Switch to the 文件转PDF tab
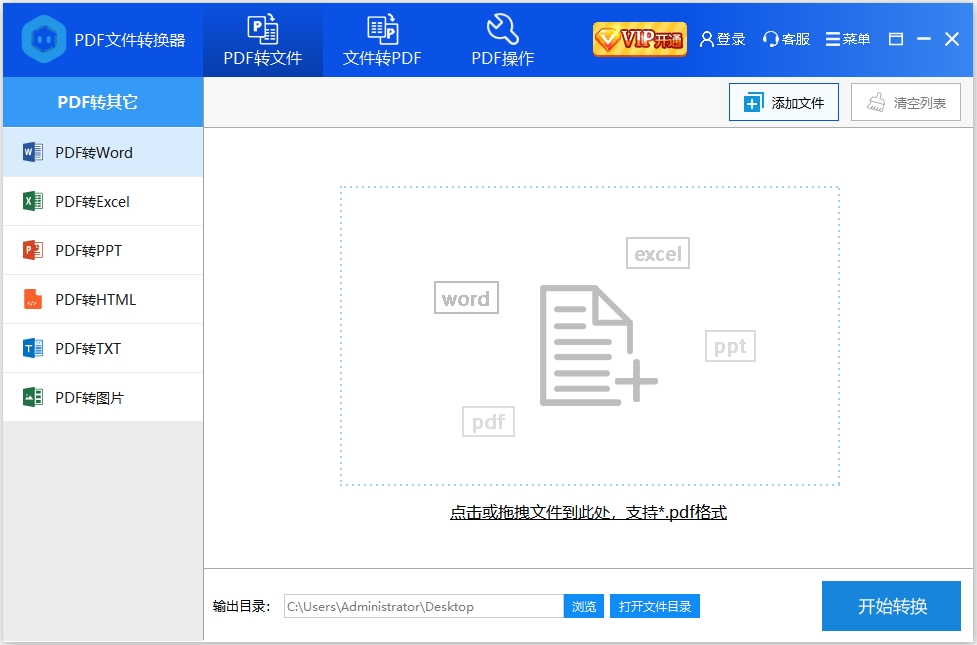This screenshot has height=645, width=977. pos(381,39)
